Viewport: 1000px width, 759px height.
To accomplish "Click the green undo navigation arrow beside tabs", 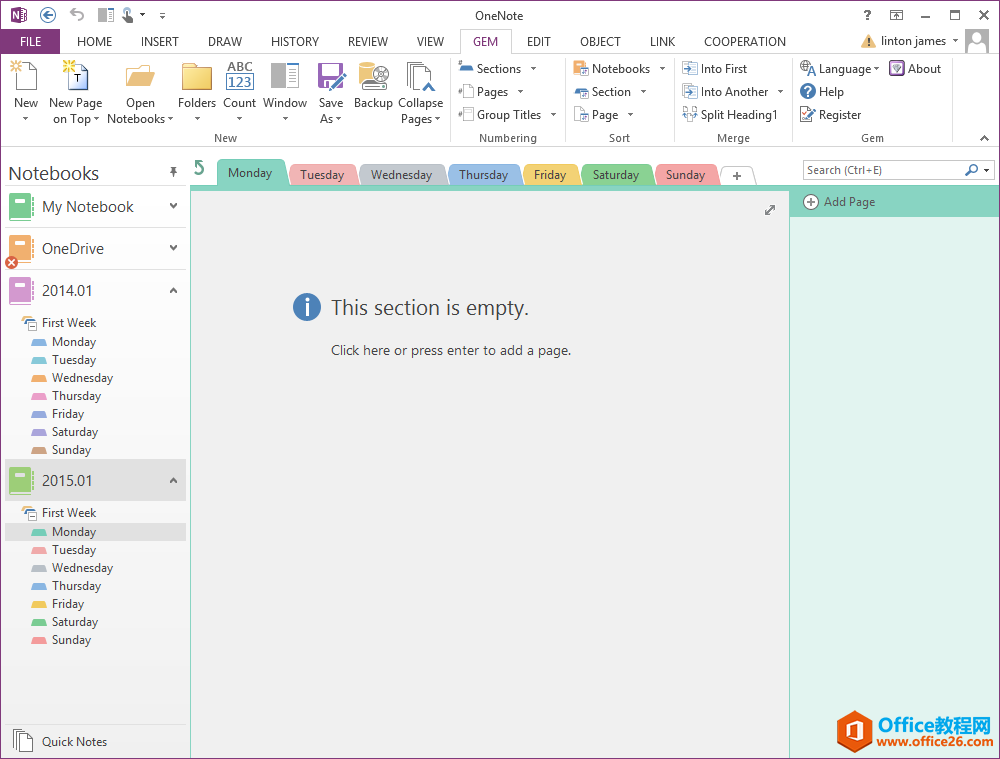I will (199, 168).
